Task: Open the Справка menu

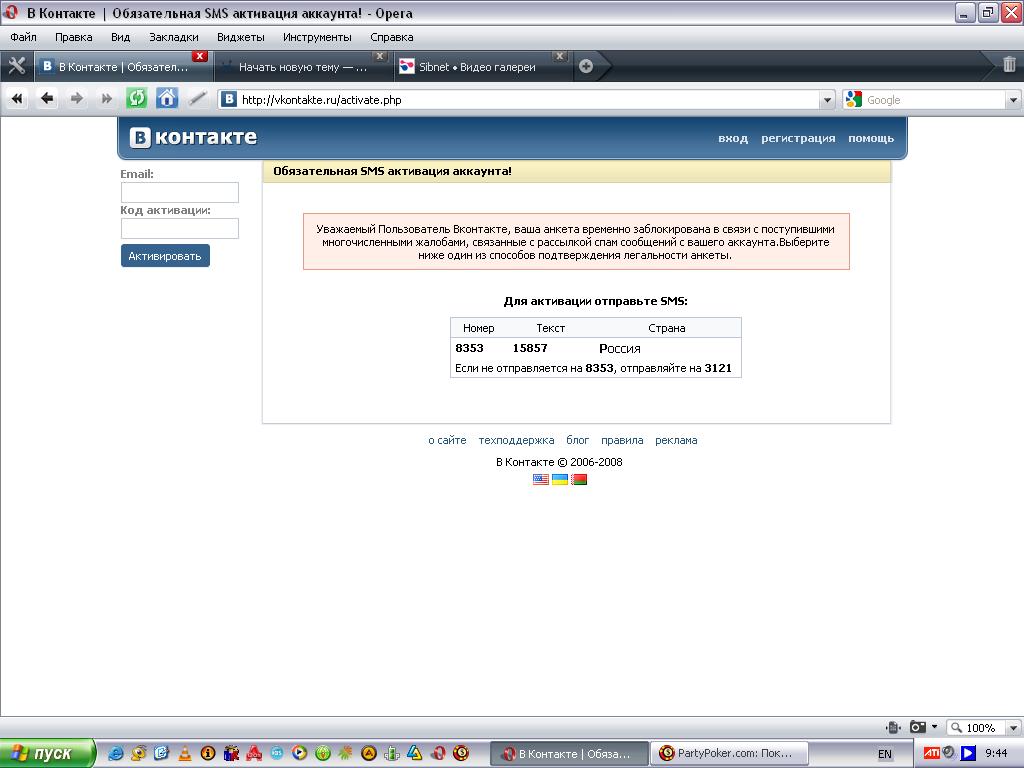Action: coord(391,37)
